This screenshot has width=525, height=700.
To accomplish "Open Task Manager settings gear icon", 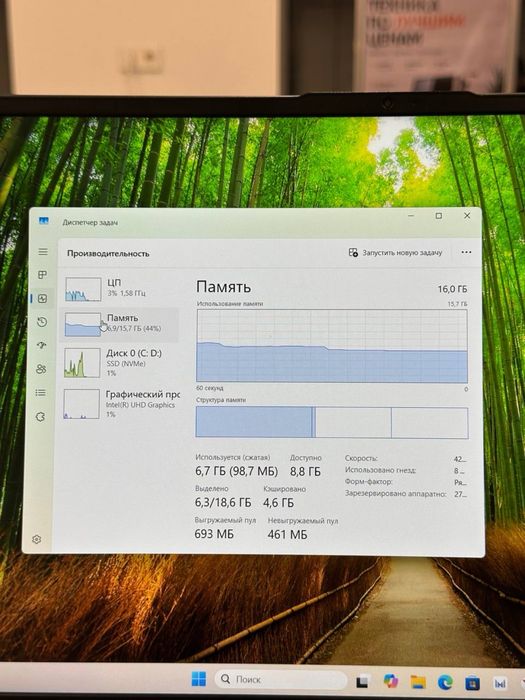I will tap(37, 539).
